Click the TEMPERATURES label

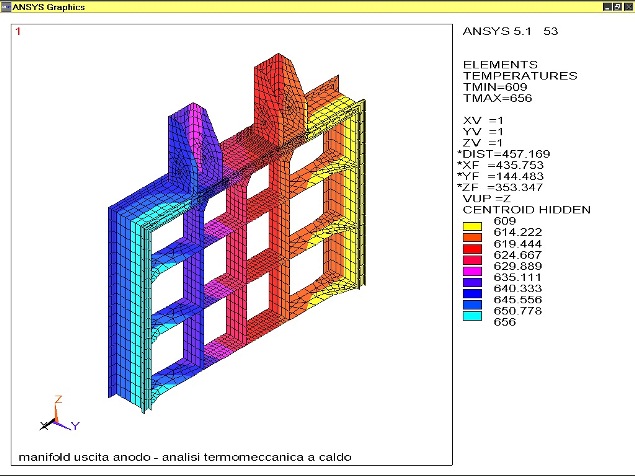pos(520,76)
